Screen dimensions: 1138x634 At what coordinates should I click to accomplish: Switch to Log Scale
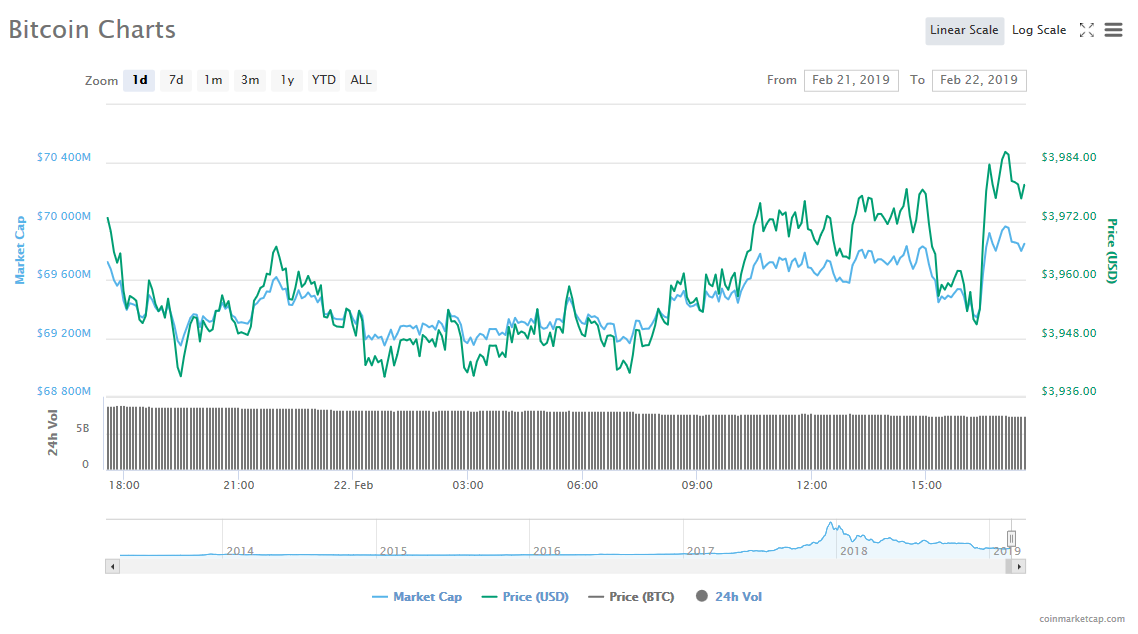pos(1039,30)
